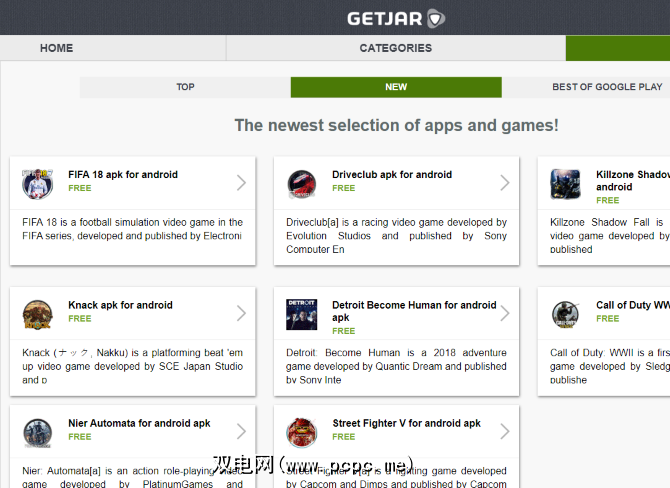Open 'Detroit Become Human for android apk'
Screen dimensions: 670x488
pyautogui.click(x=414, y=311)
